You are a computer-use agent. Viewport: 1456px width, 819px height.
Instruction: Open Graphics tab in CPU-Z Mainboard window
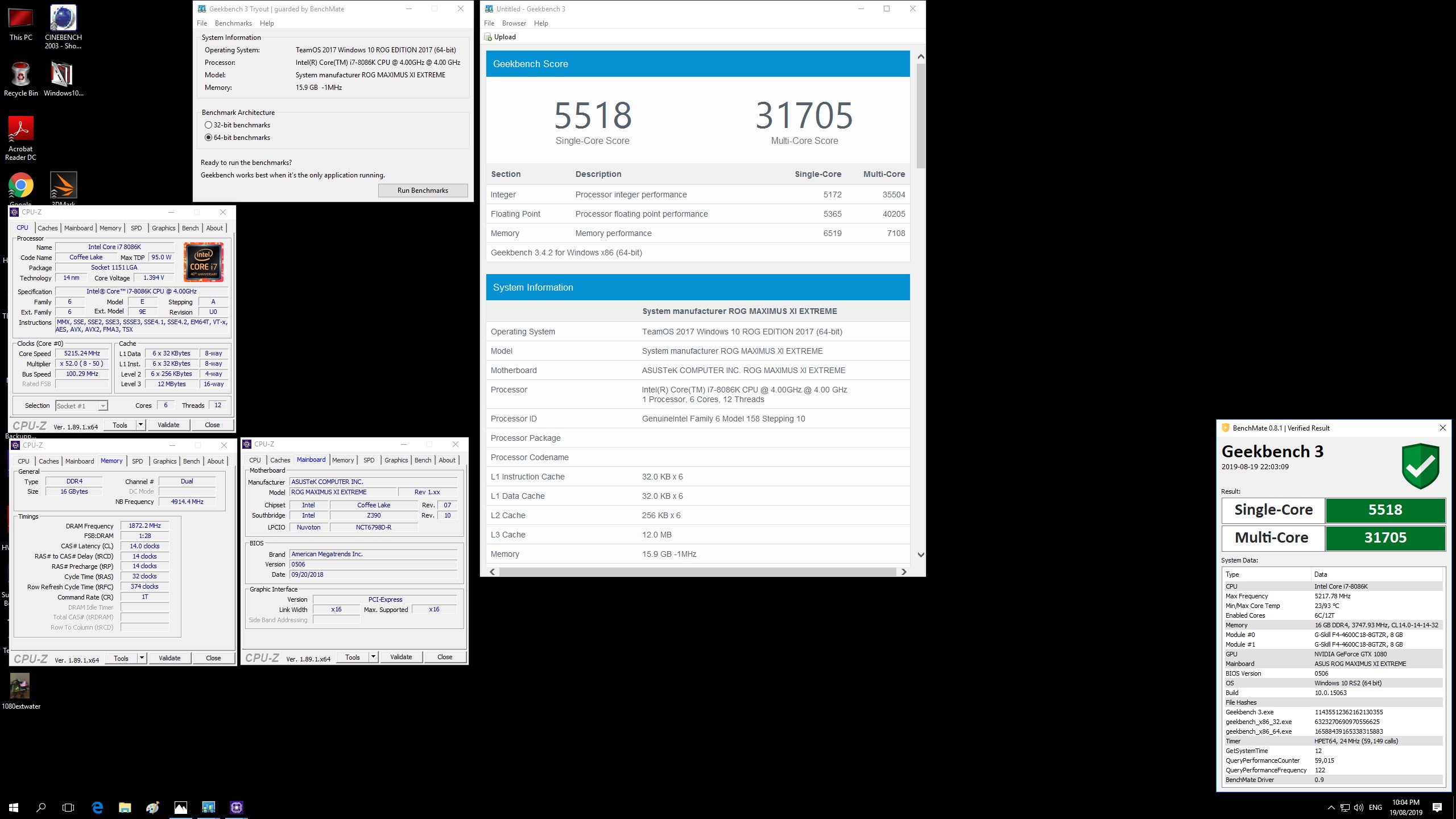pyautogui.click(x=396, y=460)
